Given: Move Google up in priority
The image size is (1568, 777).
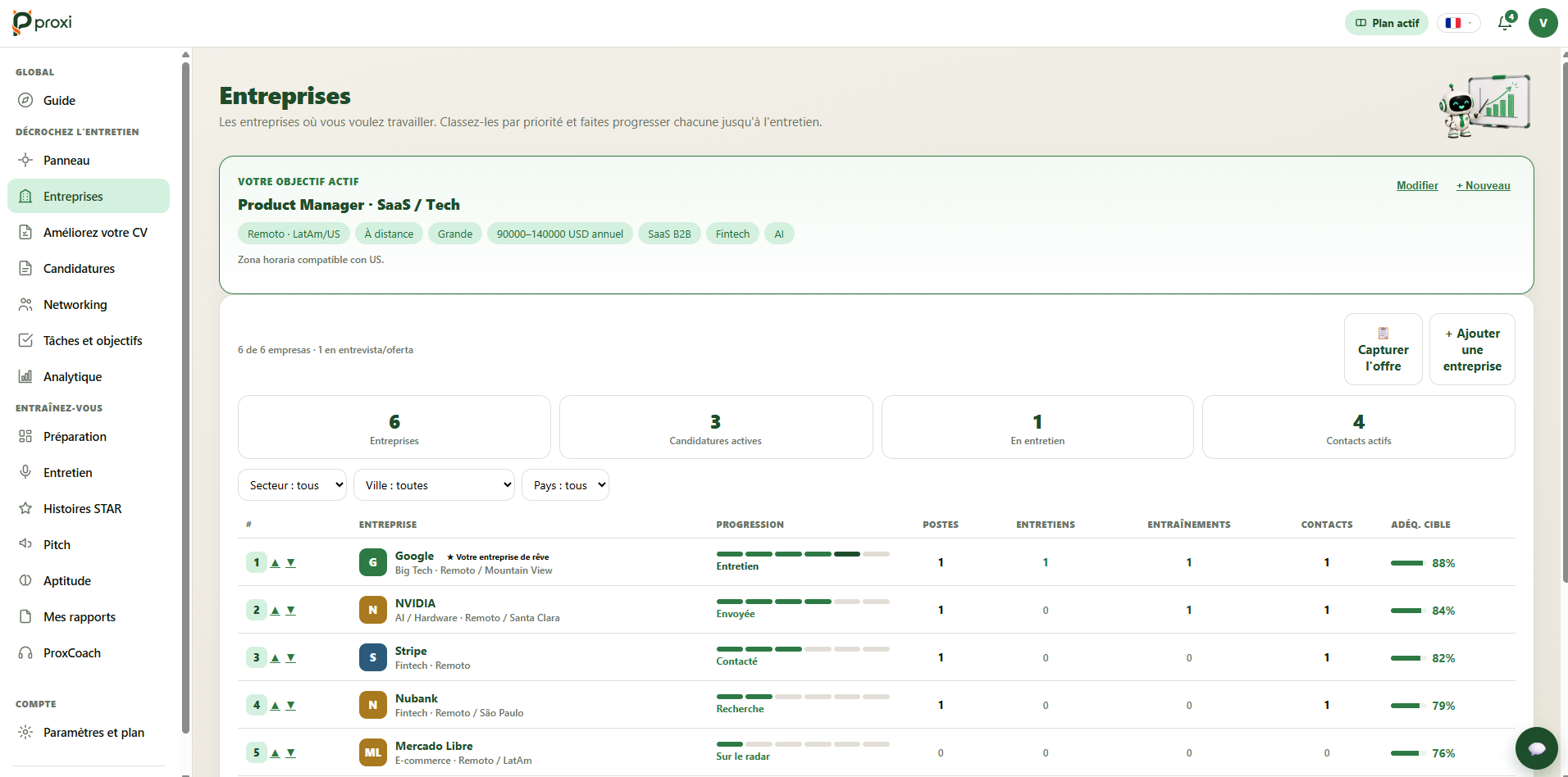Looking at the screenshot, I should pyautogui.click(x=276, y=563).
